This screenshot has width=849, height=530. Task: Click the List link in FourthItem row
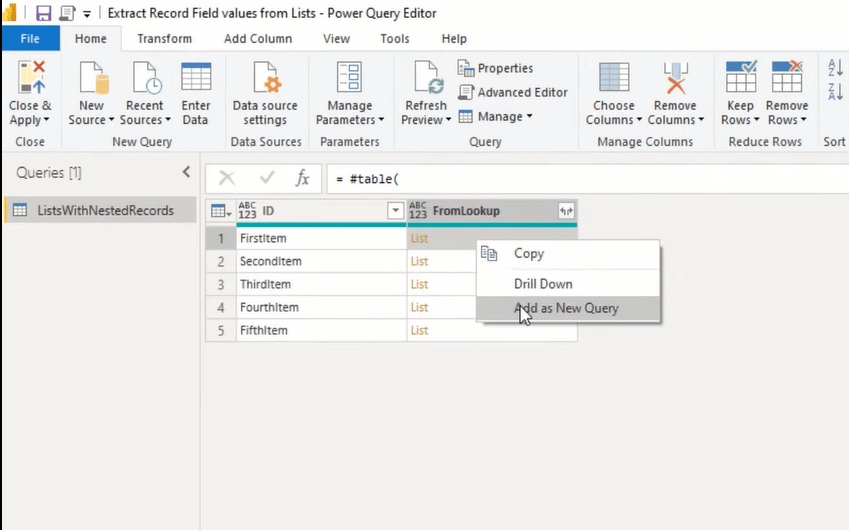pyautogui.click(x=419, y=307)
